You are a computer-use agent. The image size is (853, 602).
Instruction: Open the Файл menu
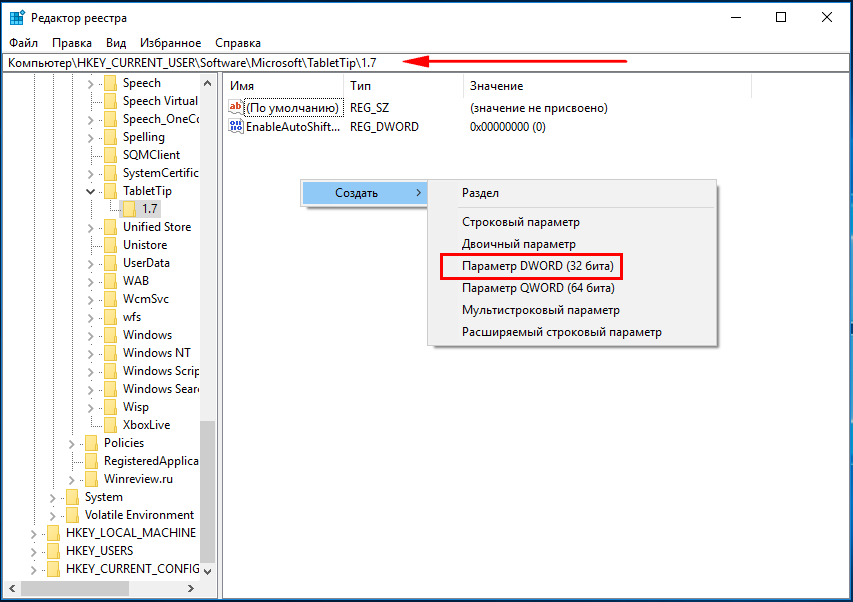tap(23, 43)
